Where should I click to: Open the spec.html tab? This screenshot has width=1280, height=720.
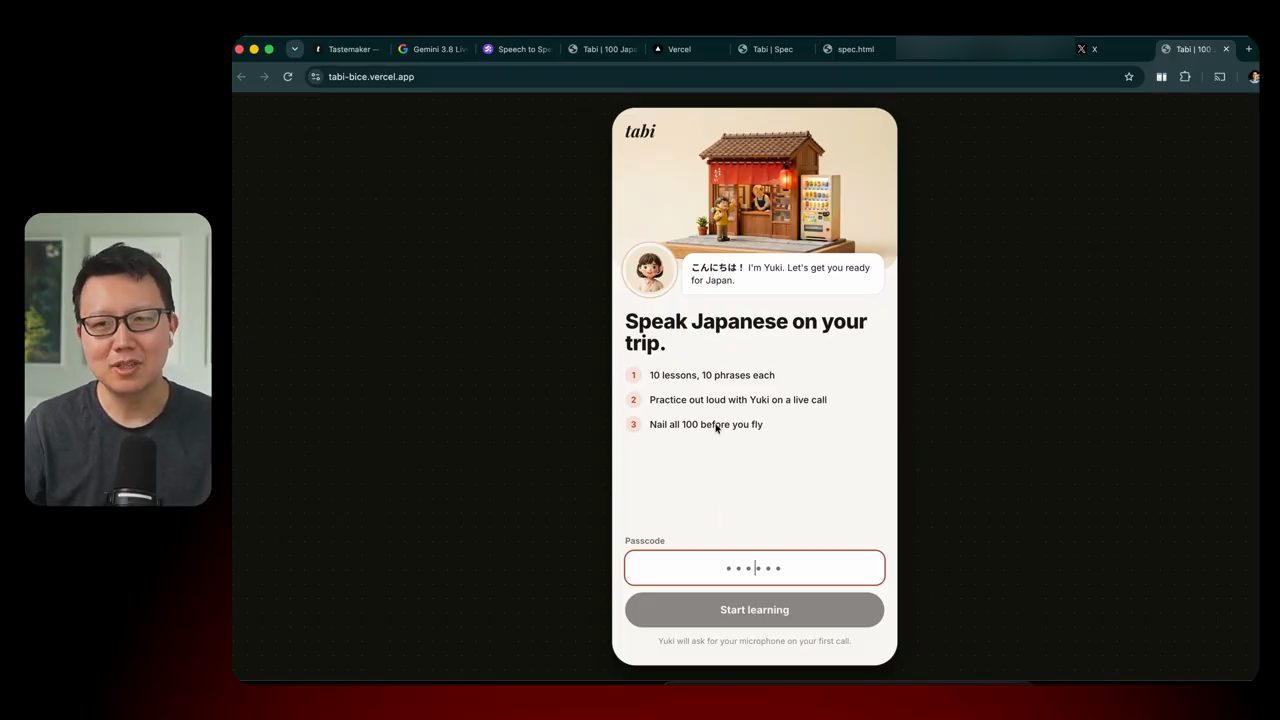coord(856,49)
